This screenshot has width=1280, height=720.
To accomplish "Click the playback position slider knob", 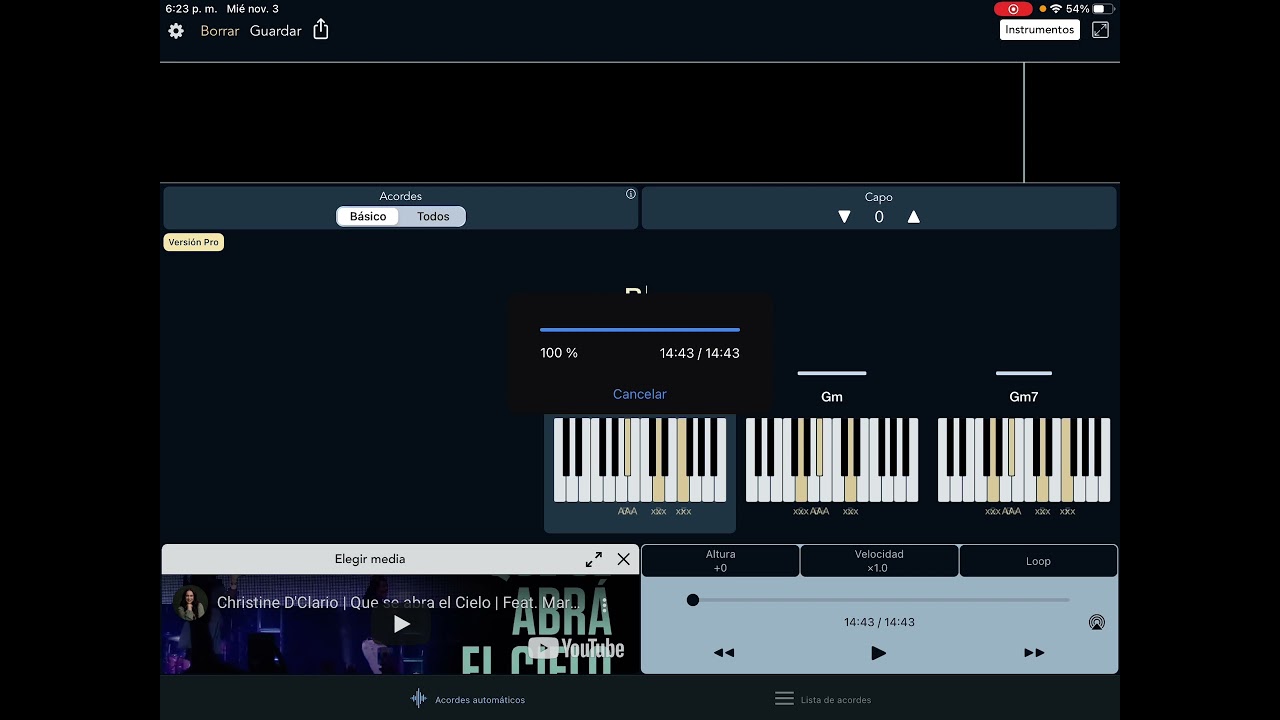I will pos(693,600).
